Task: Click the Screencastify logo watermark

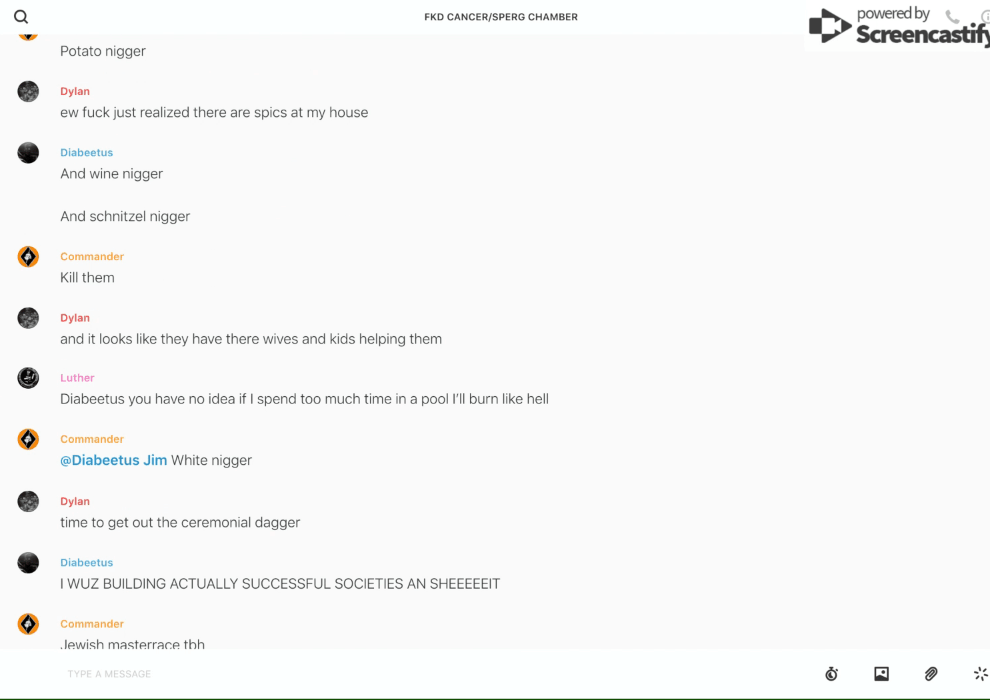Action: (x=898, y=27)
